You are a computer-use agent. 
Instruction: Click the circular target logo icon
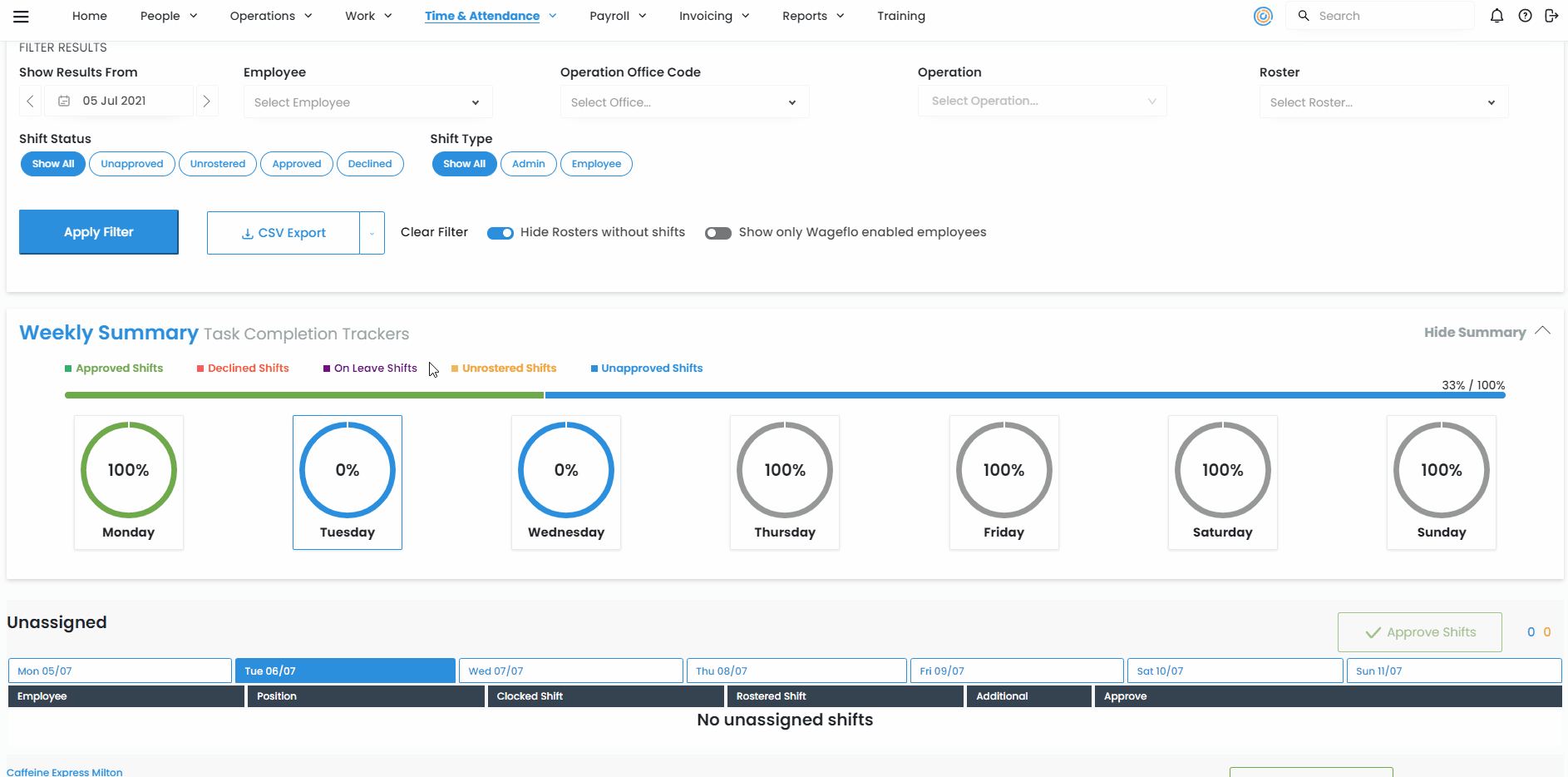click(1263, 16)
